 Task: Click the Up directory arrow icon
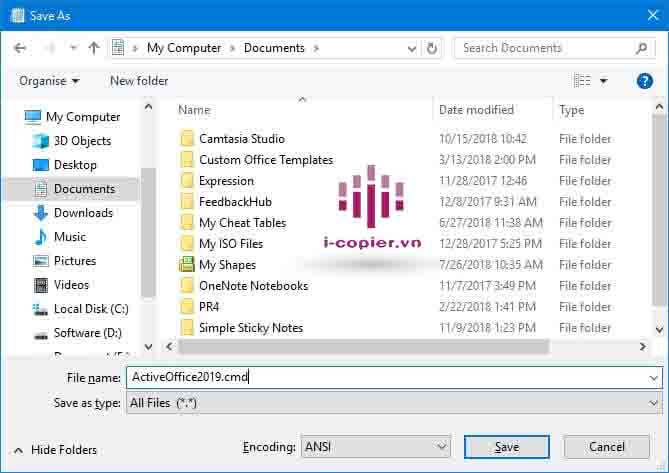(94, 48)
